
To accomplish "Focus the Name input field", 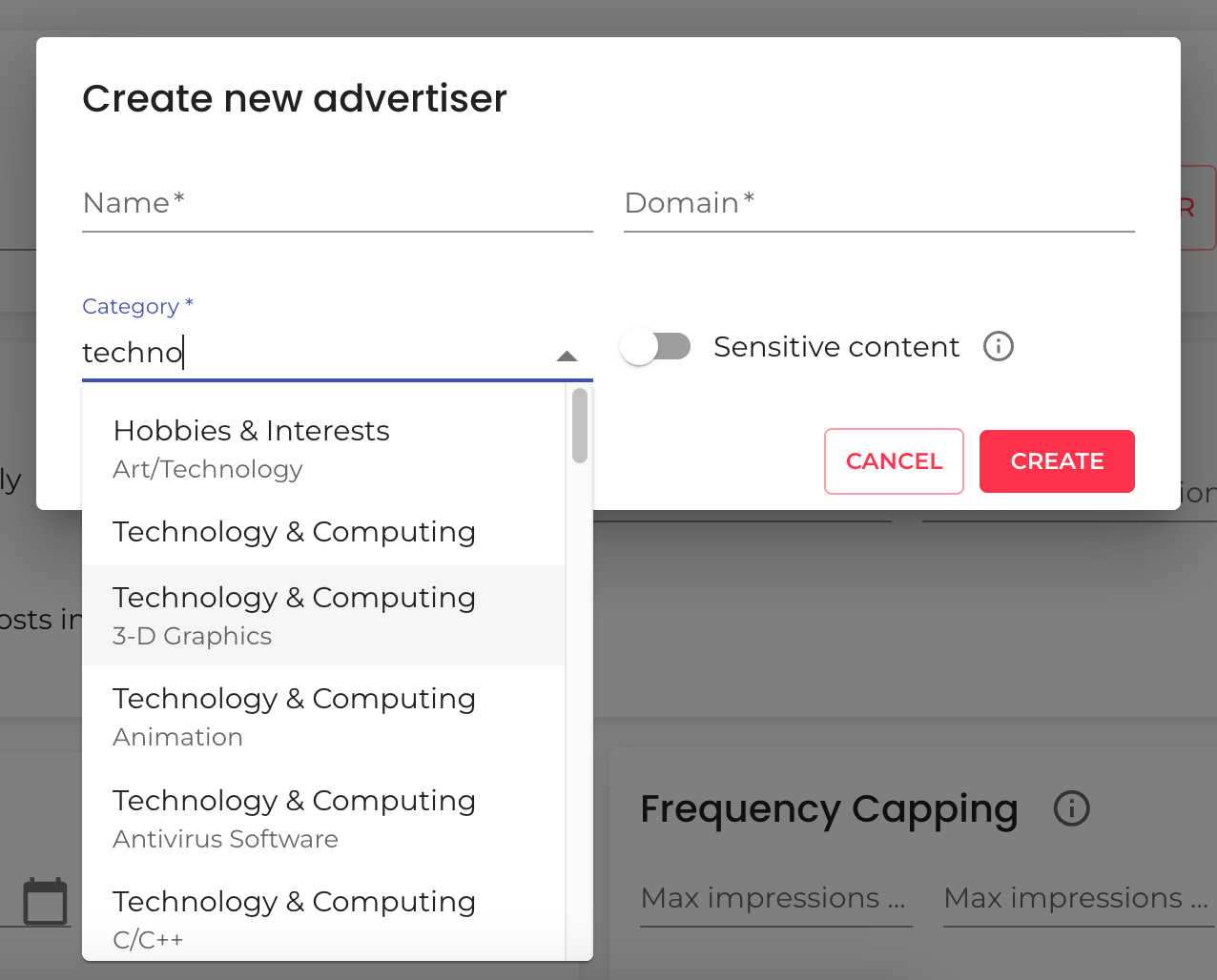I will [337, 204].
